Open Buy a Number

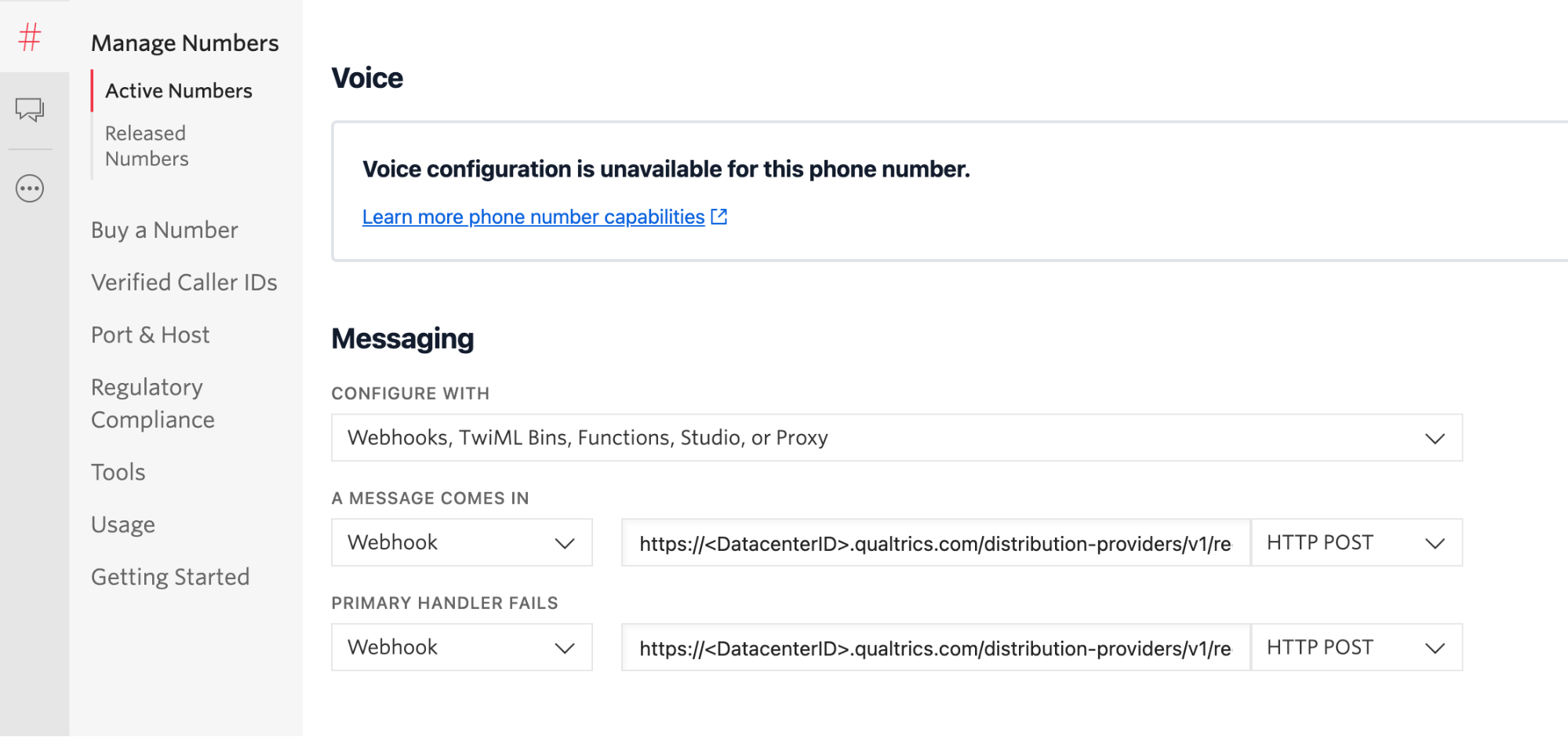[x=165, y=229]
